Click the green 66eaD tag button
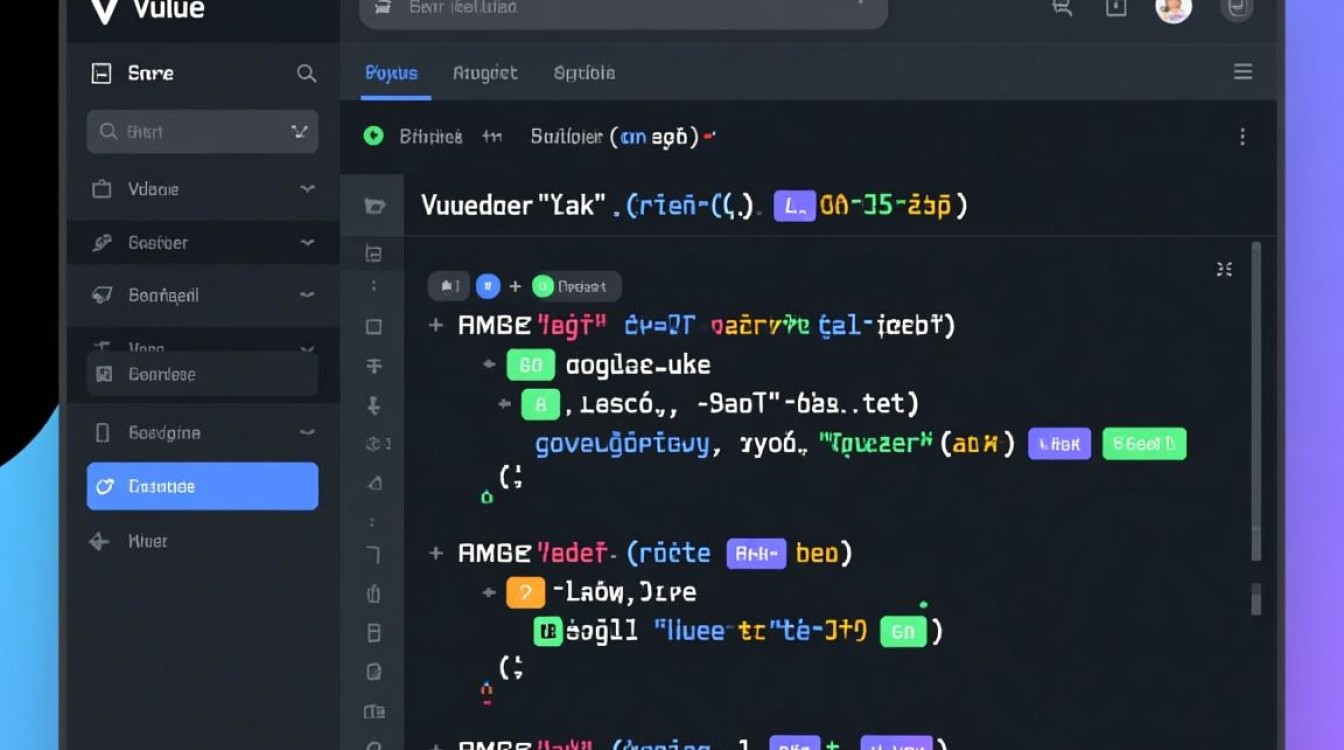The width and height of the screenshot is (1344, 750). 1144,444
